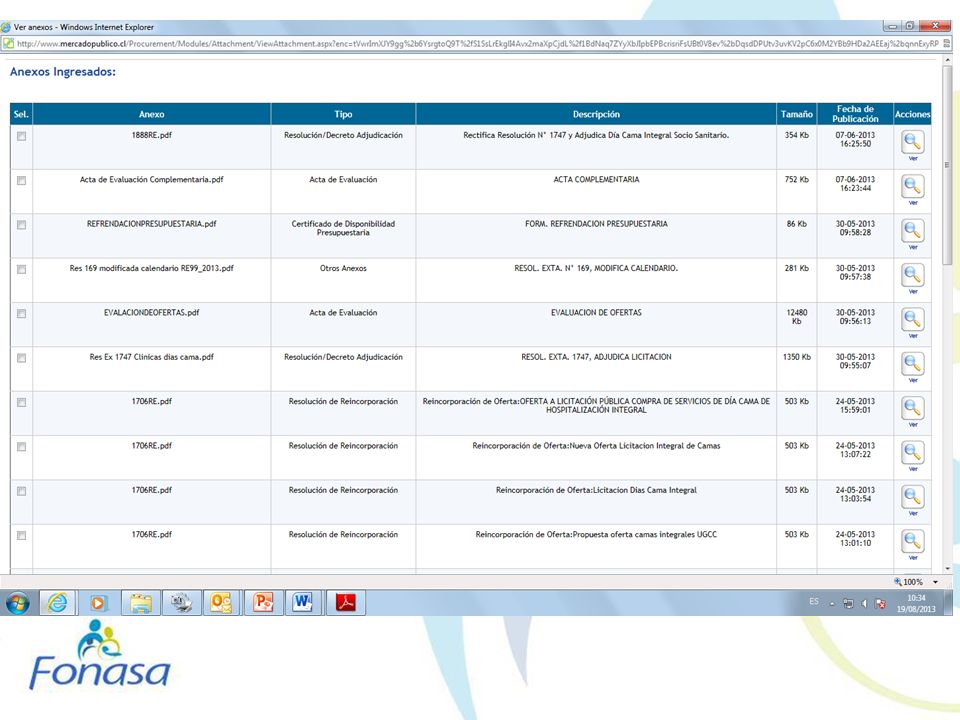This screenshot has width=960, height=720.
Task: Select checkbox for 1706RE.pdf 13:01:10 row
Action: [21, 536]
